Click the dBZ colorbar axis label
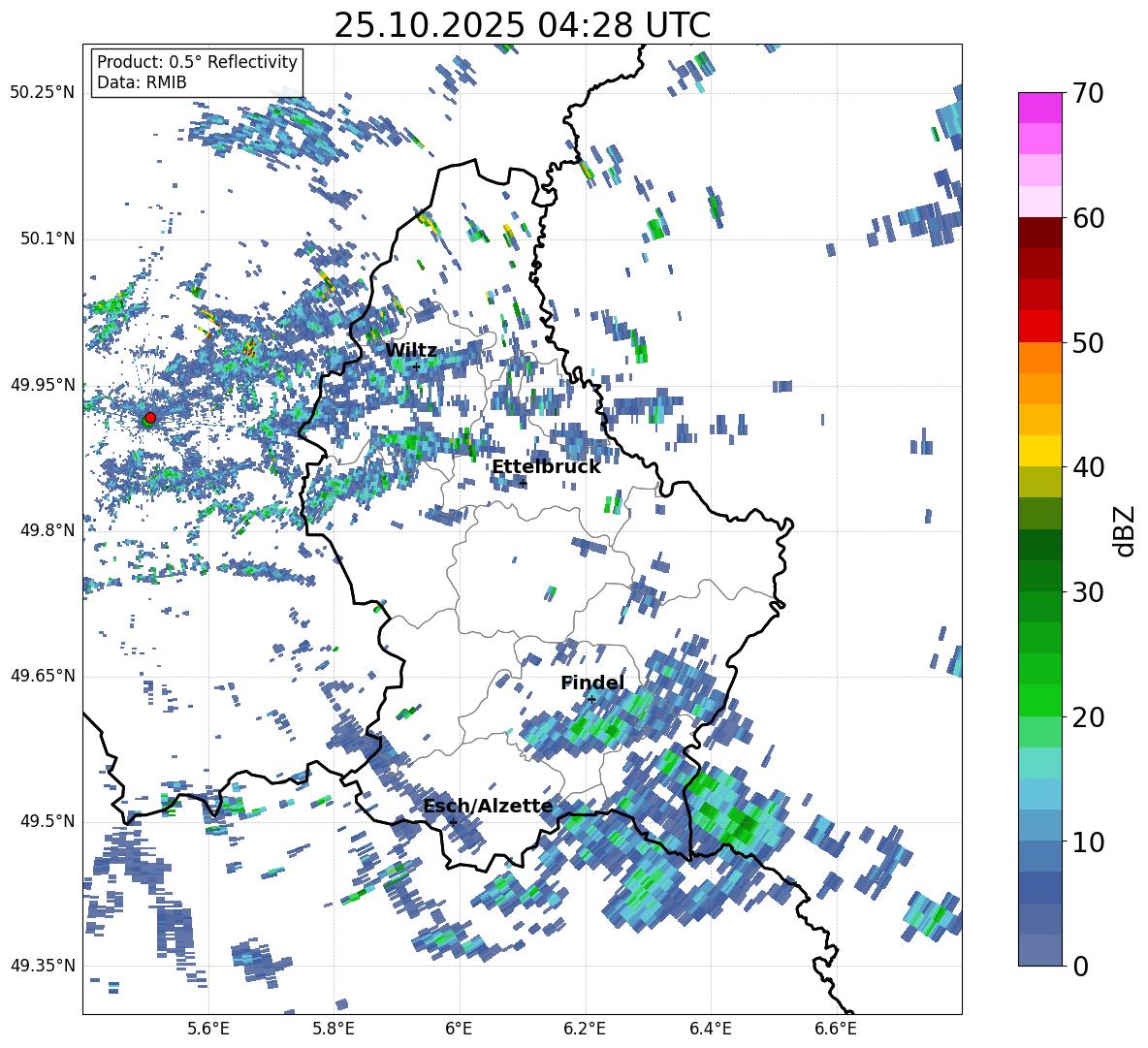Viewport: 1148px width, 1048px height. click(x=1123, y=530)
